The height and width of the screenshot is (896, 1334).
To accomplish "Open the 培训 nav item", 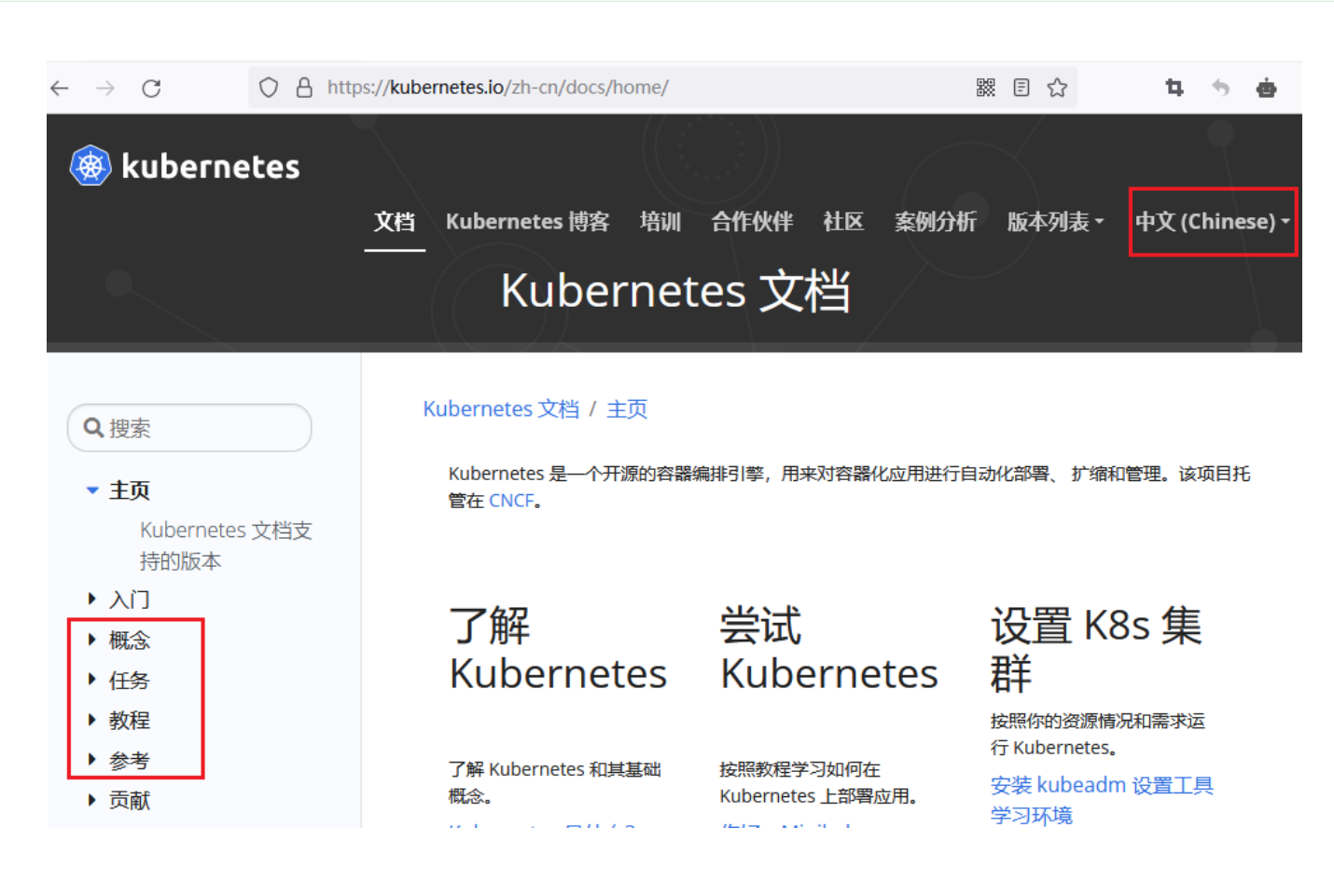I will point(660,222).
